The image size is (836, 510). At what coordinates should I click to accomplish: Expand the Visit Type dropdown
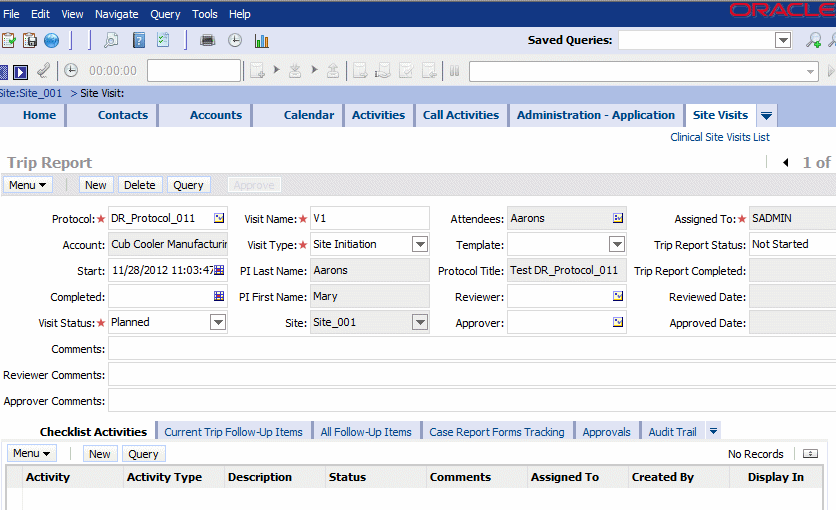pyautogui.click(x=420, y=244)
